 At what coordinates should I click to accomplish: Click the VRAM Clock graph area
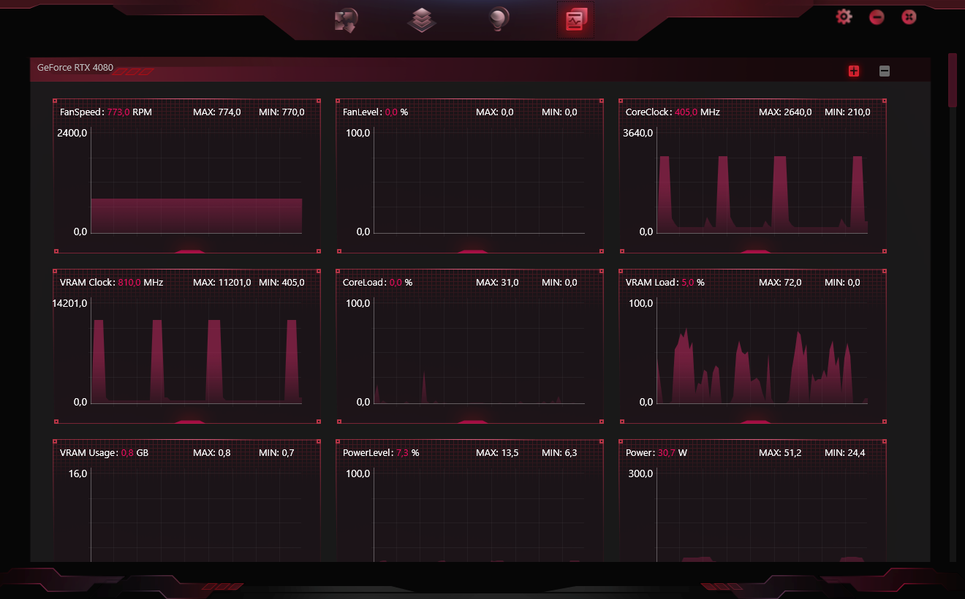(196, 352)
